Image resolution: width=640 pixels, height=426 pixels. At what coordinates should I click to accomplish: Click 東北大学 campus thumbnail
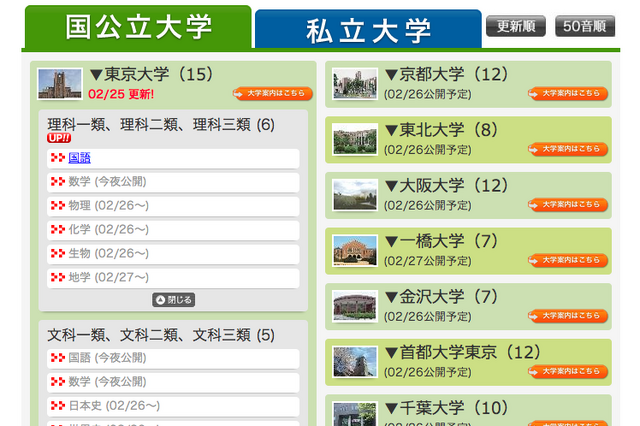[x=355, y=139]
